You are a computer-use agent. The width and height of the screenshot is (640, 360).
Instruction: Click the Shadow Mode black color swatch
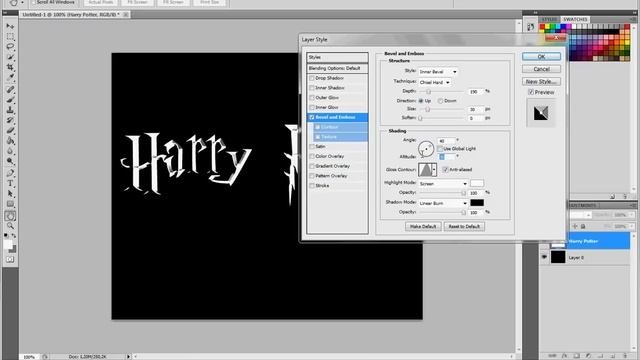pyautogui.click(x=477, y=202)
